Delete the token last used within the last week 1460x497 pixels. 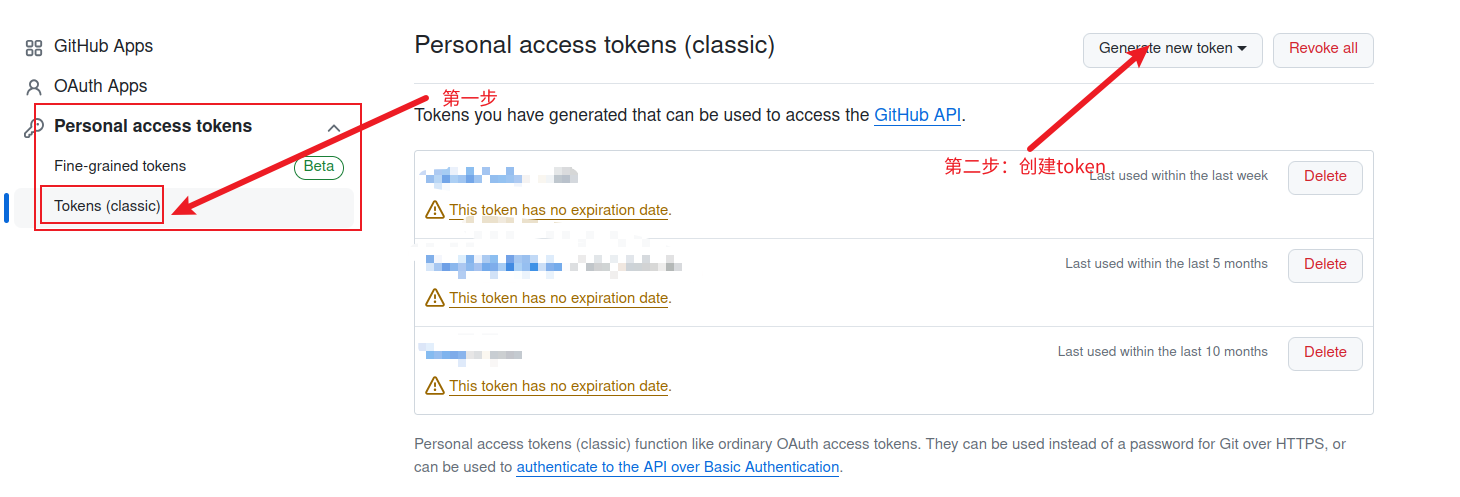(1325, 177)
